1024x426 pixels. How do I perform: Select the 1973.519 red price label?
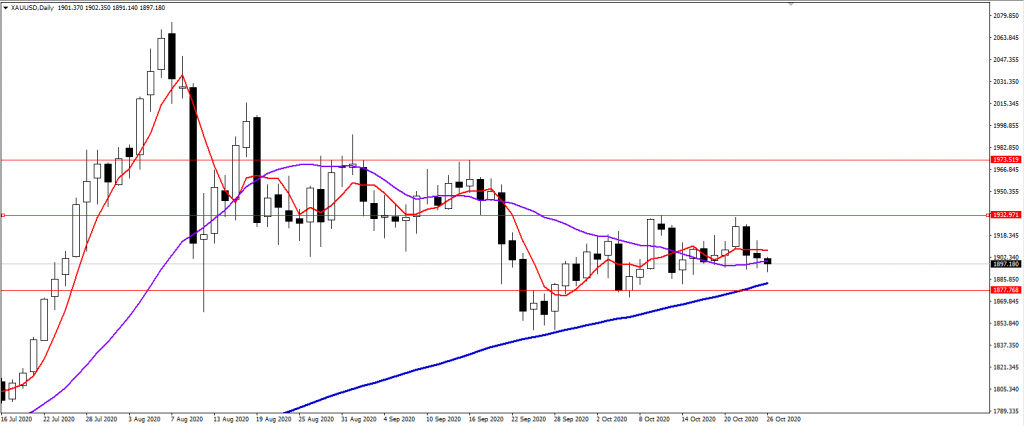1003,160
